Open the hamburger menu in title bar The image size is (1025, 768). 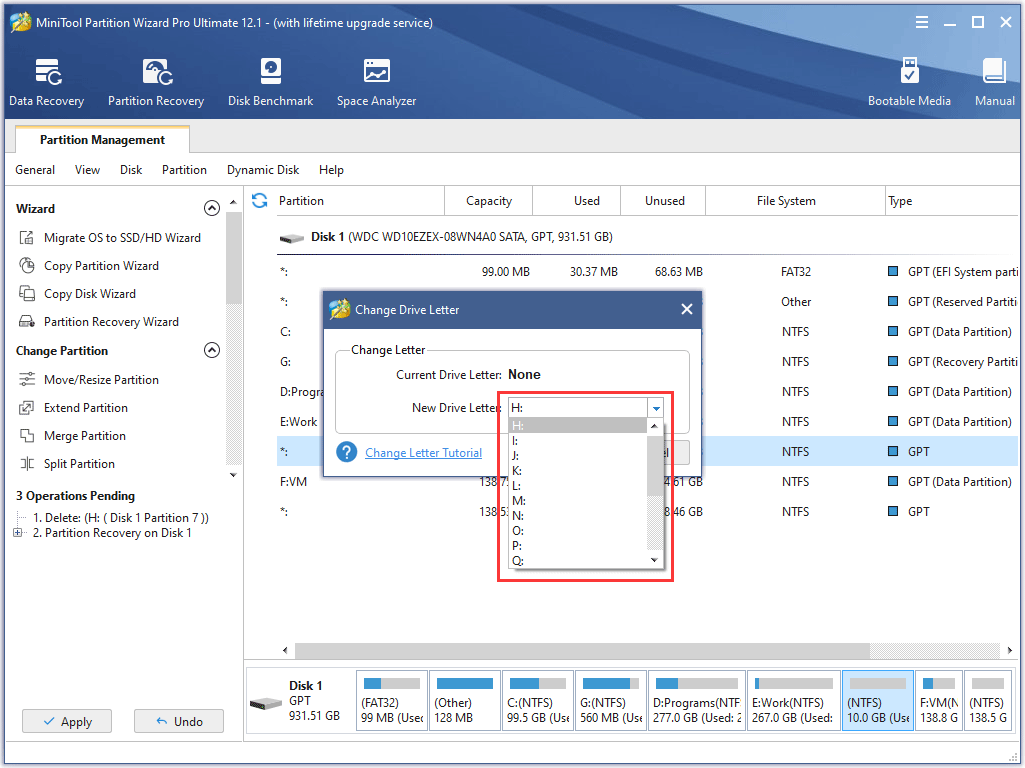click(x=922, y=22)
